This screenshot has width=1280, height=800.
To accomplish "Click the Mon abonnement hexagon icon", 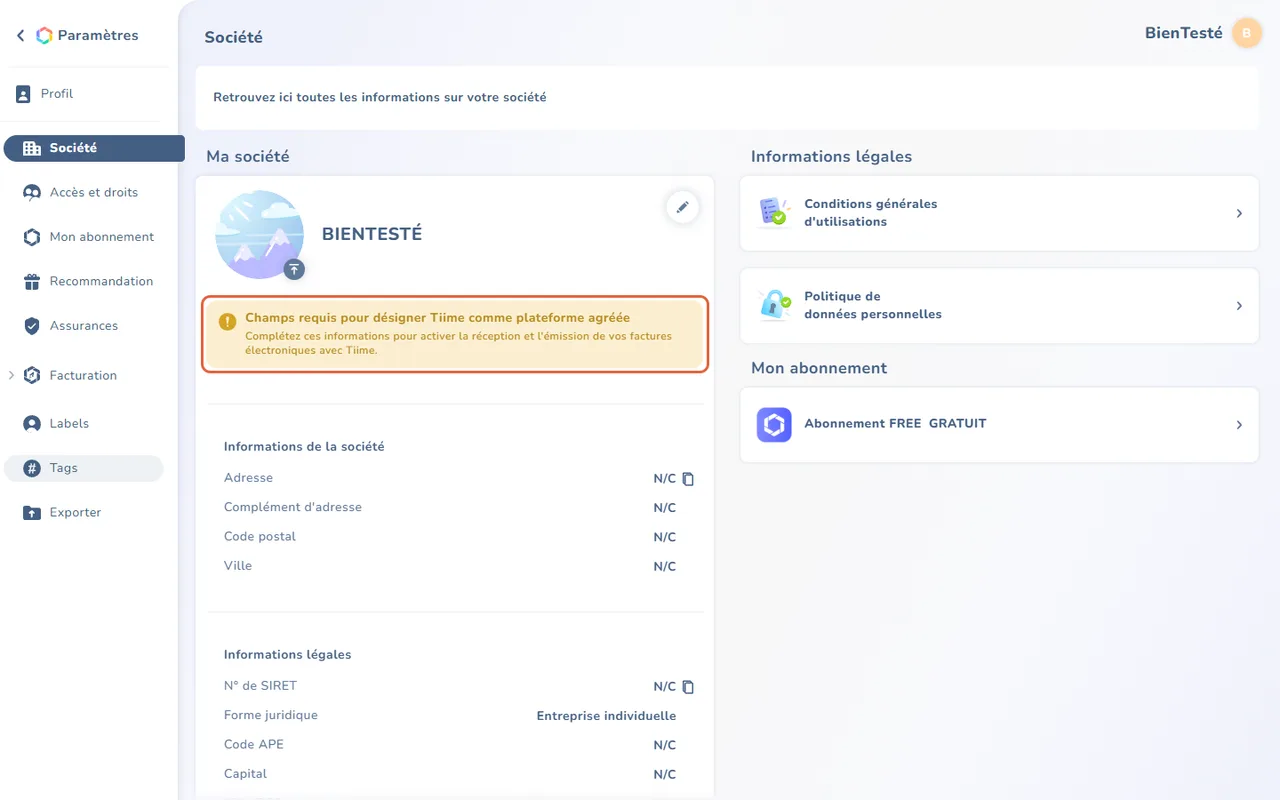I will 32,237.
